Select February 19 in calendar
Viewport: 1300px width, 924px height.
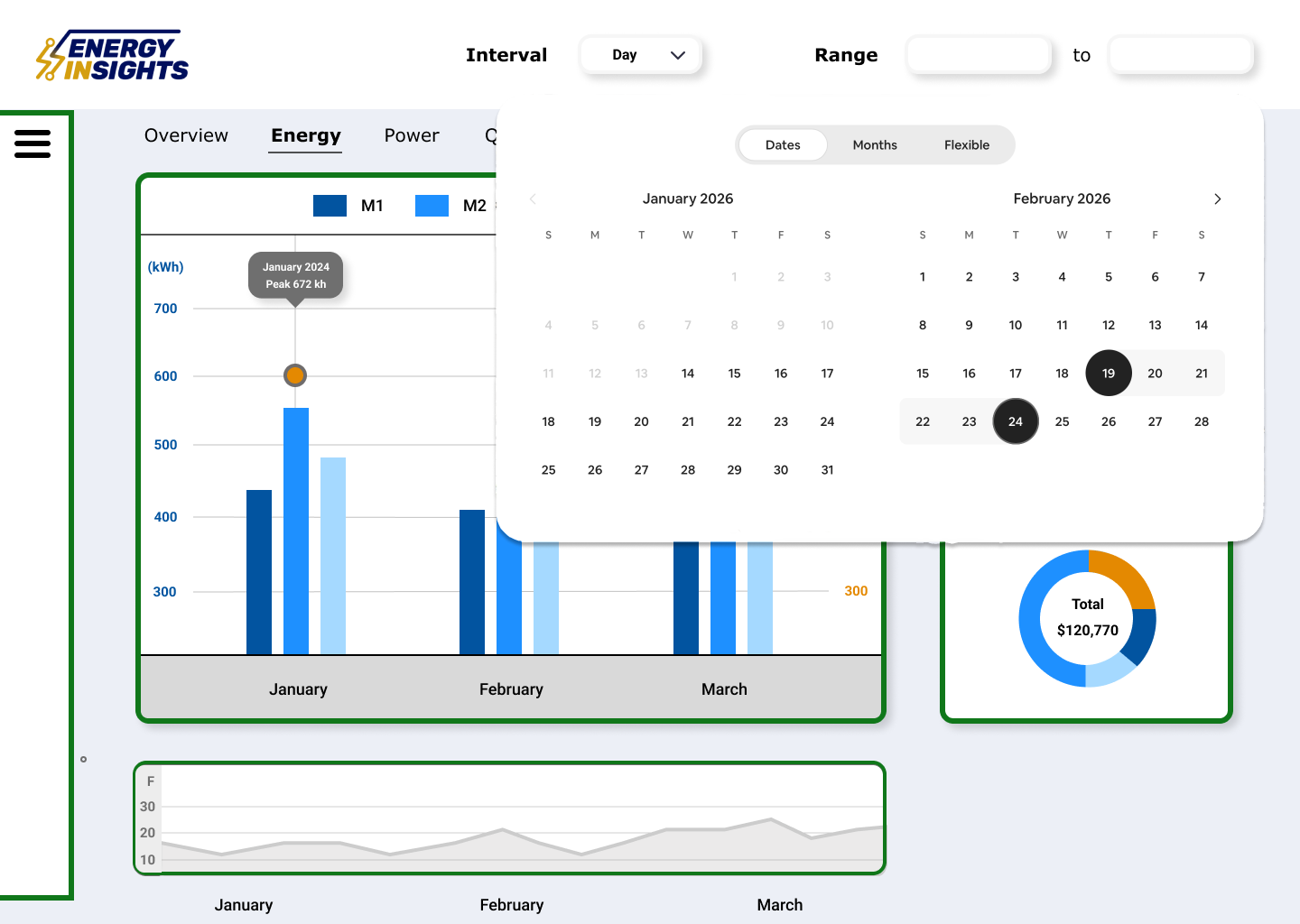(x=1109, y=373)
